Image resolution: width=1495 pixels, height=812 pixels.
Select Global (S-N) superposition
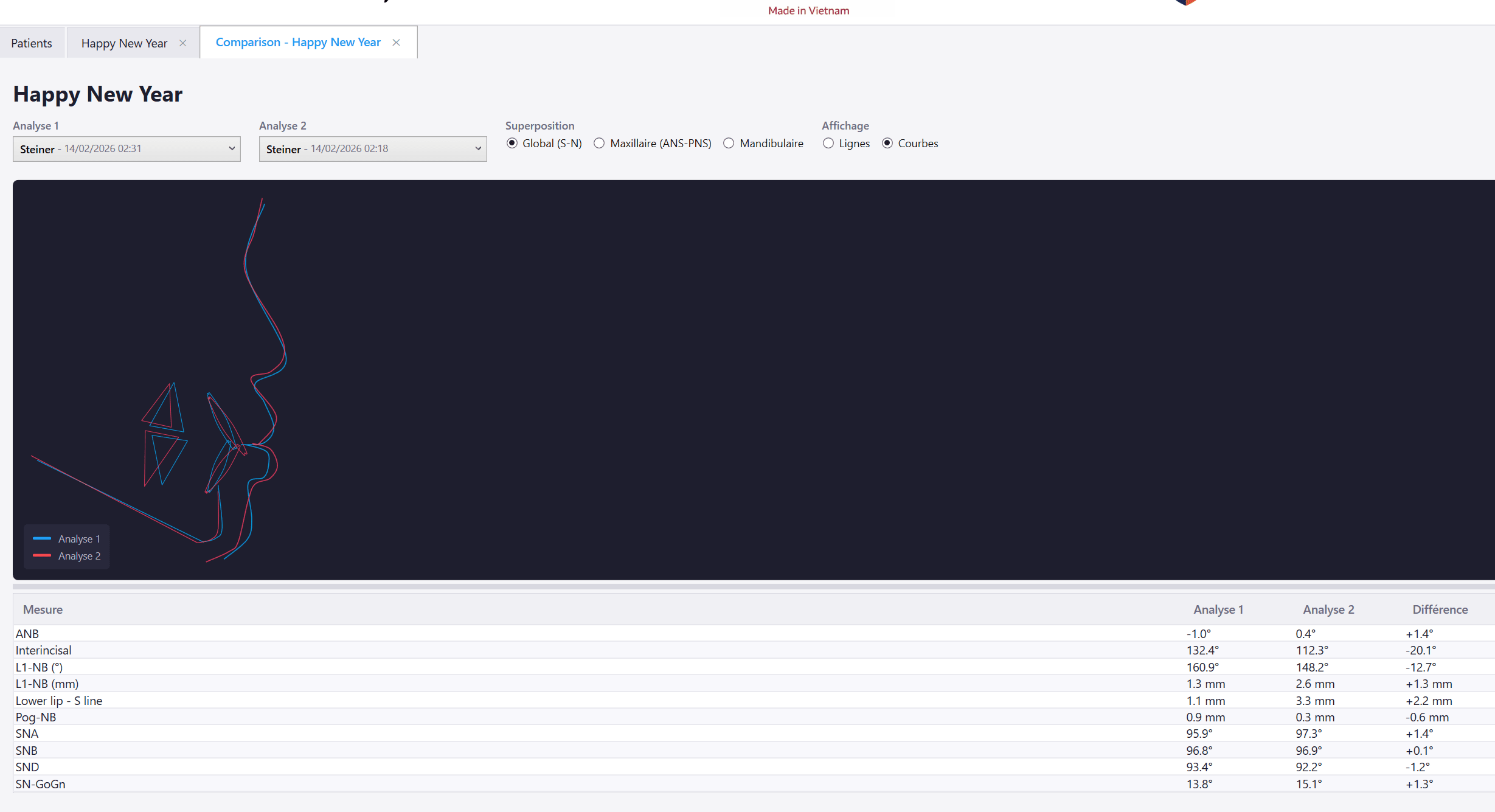point(512,144)
